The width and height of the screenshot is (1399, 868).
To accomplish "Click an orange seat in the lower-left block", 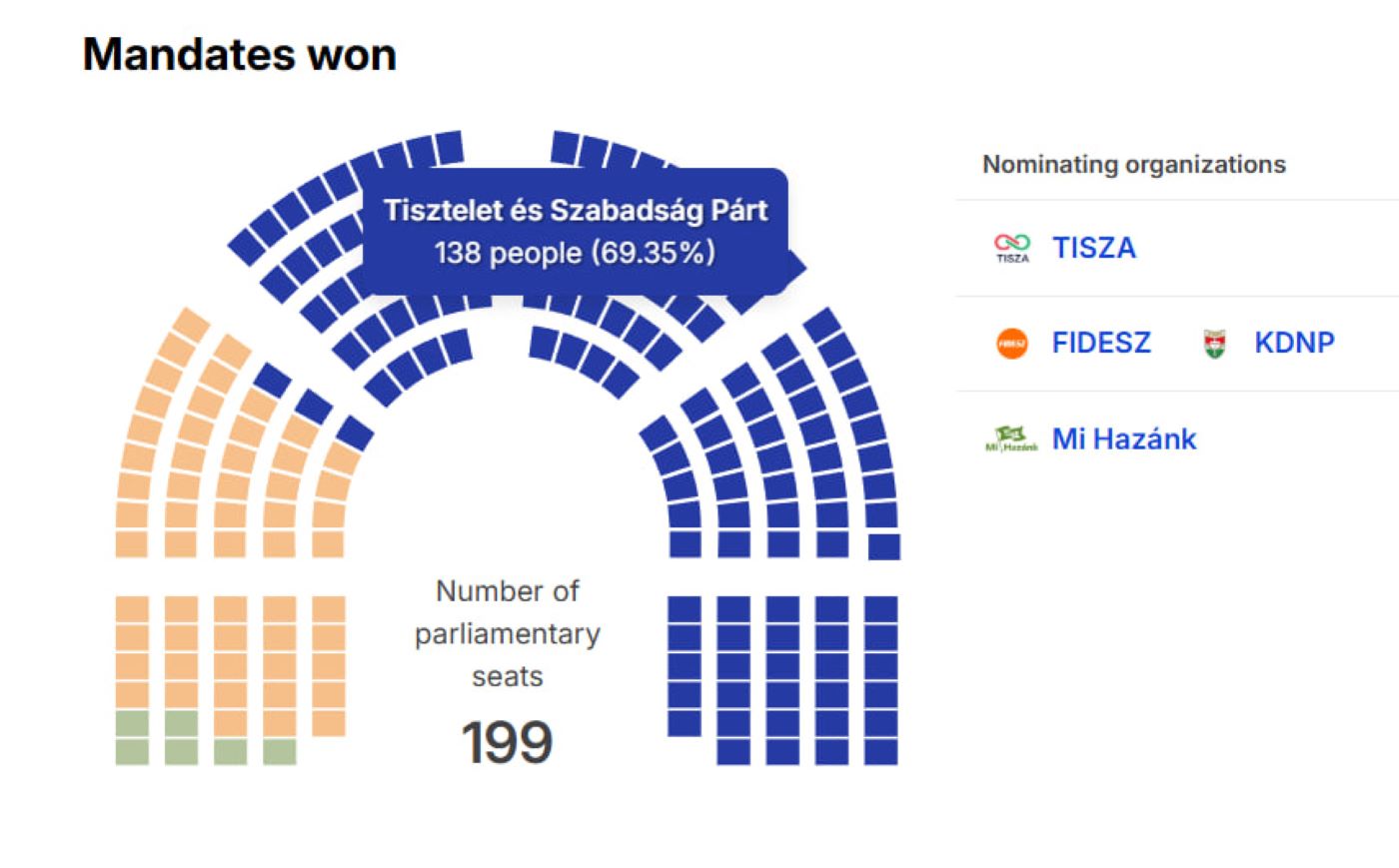I will (x=230, y=638).
